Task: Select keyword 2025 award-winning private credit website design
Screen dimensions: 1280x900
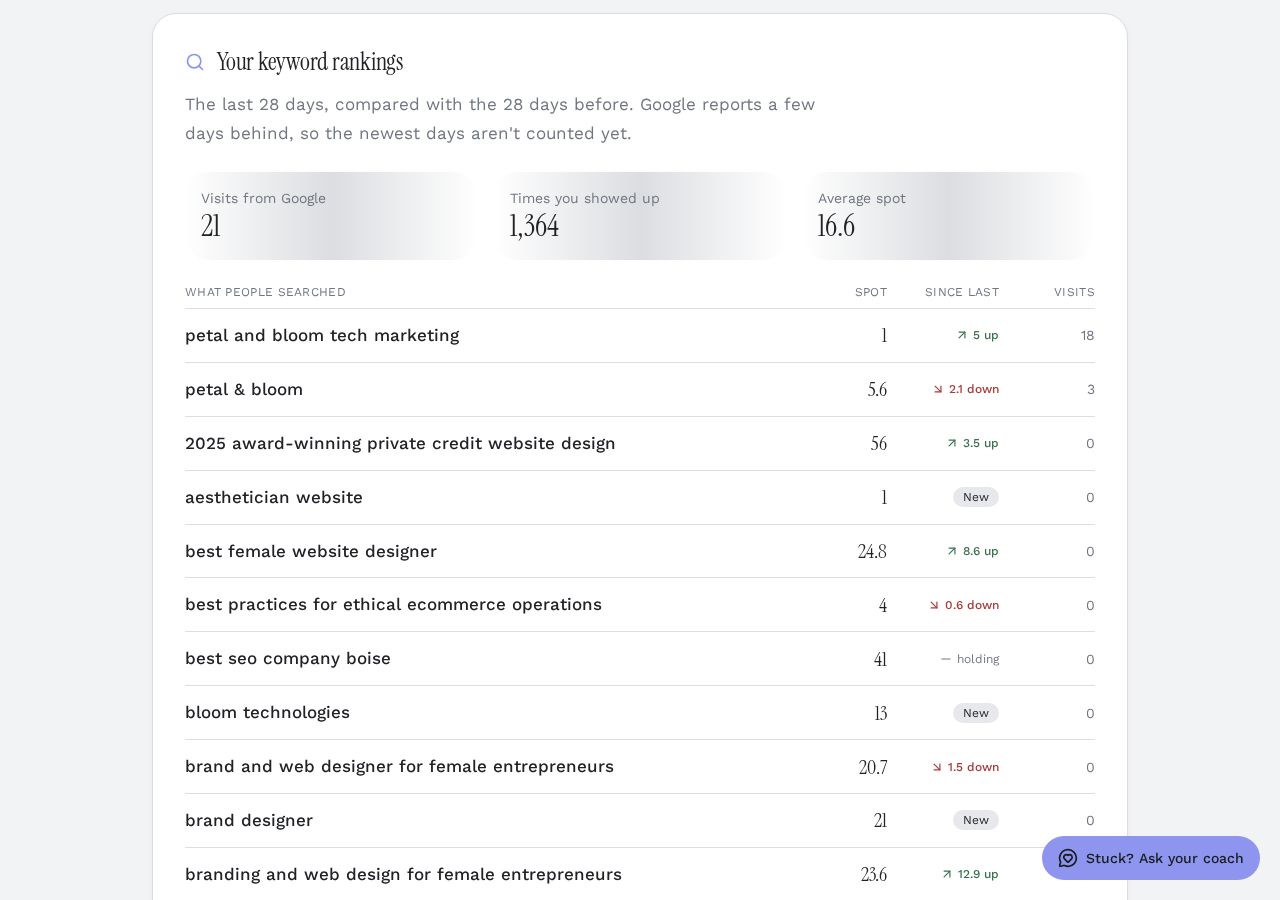Action: tap(400, 443)
